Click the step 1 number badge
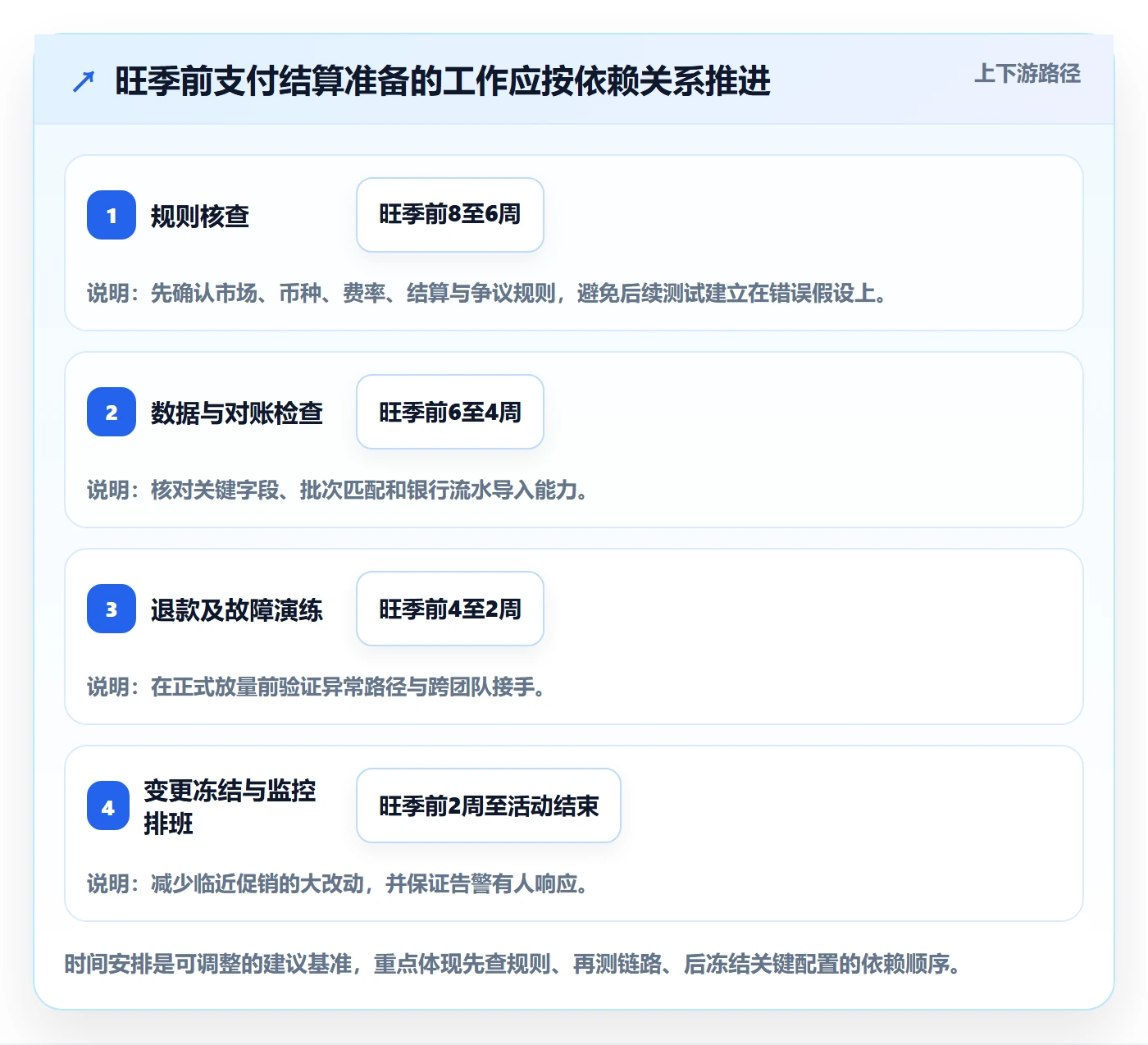1148x1045 pixels. 112,215
